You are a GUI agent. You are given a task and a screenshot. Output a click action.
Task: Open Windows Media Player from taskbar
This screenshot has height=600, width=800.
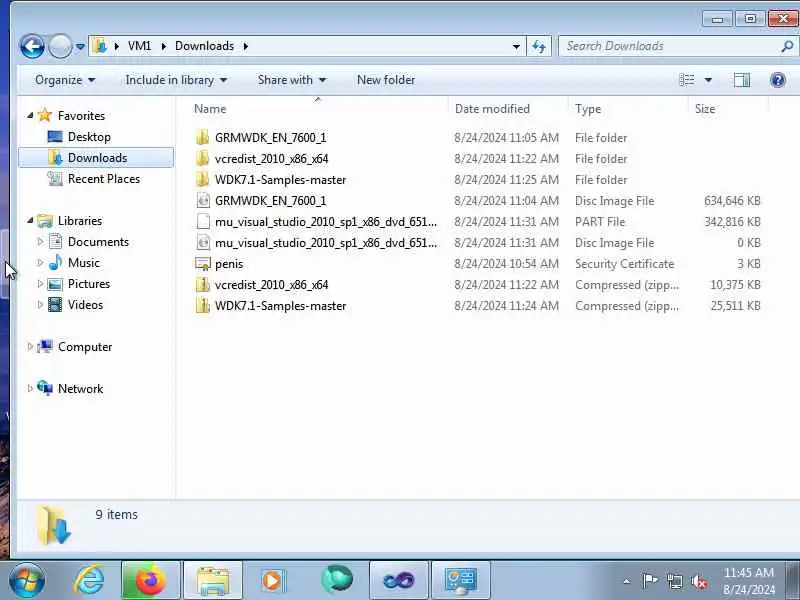(x=274, y=581)
